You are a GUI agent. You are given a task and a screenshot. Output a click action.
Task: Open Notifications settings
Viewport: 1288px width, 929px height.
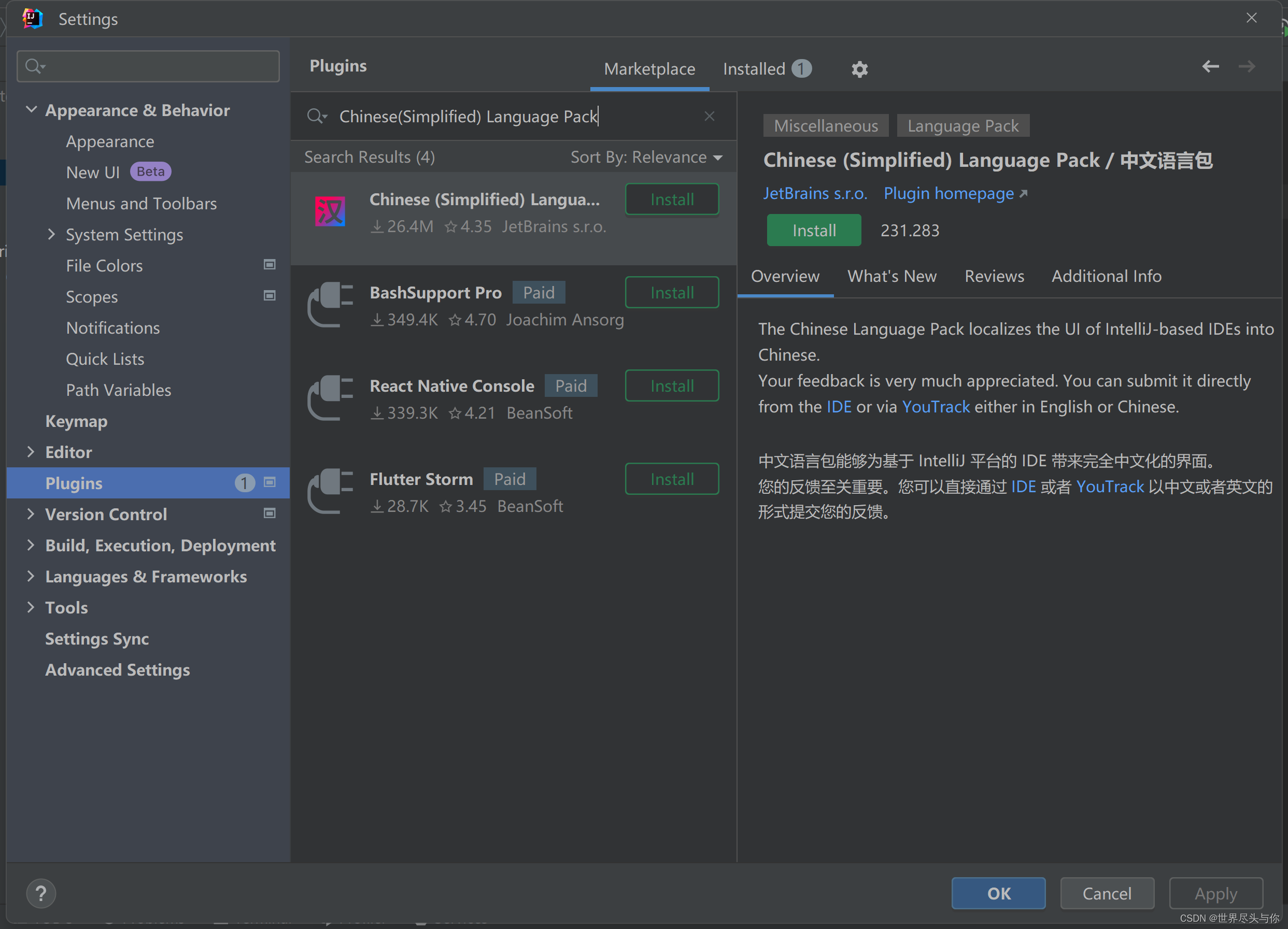tap(113, 327)
